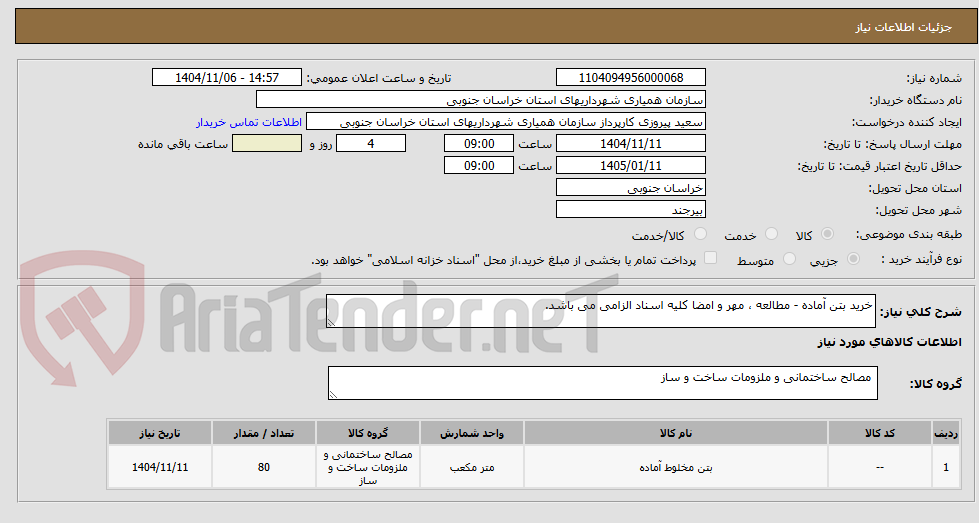Click the buyer organization name field
This screenshot has height=523, width=979.
(481, 100)
